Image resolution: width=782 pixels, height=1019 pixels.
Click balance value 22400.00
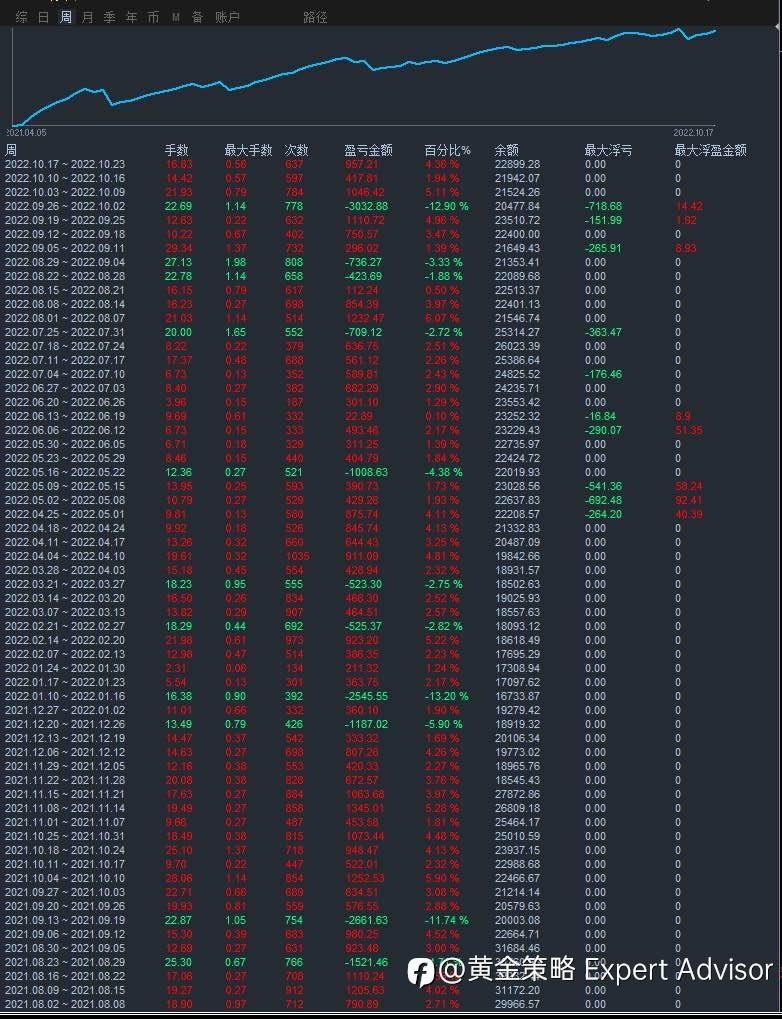pos(517,234)
